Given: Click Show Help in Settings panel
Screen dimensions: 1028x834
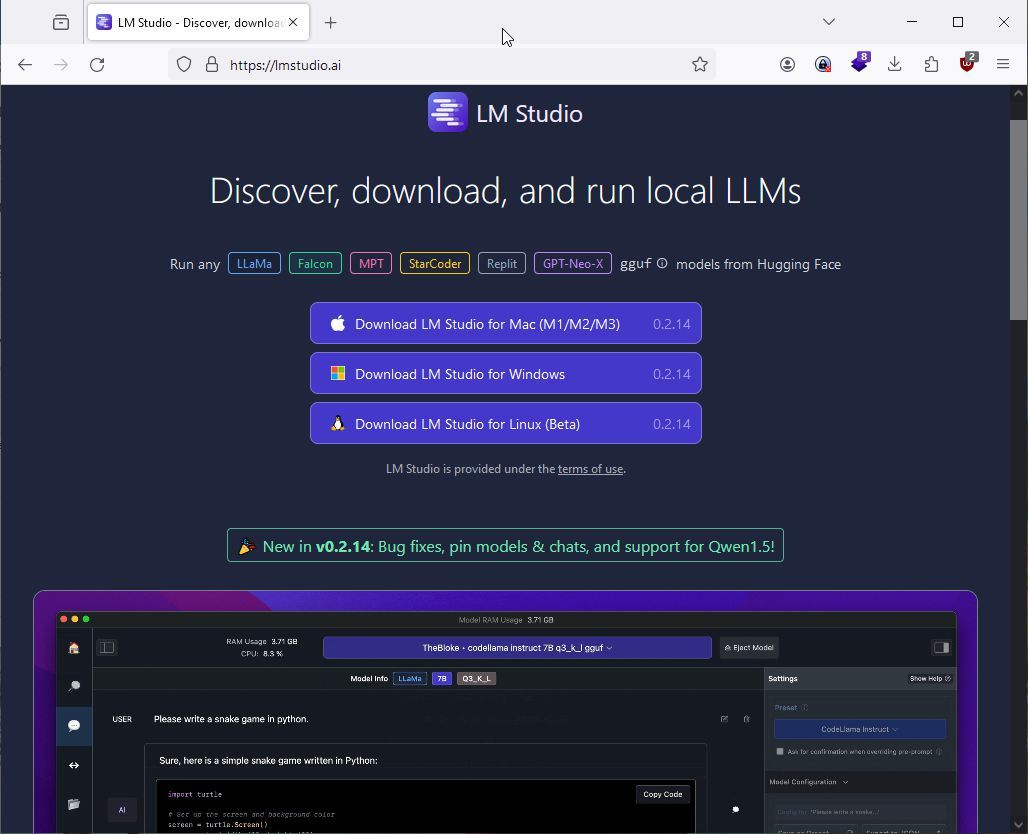Looking at the screenshot, I should click(x=930, y=679).
